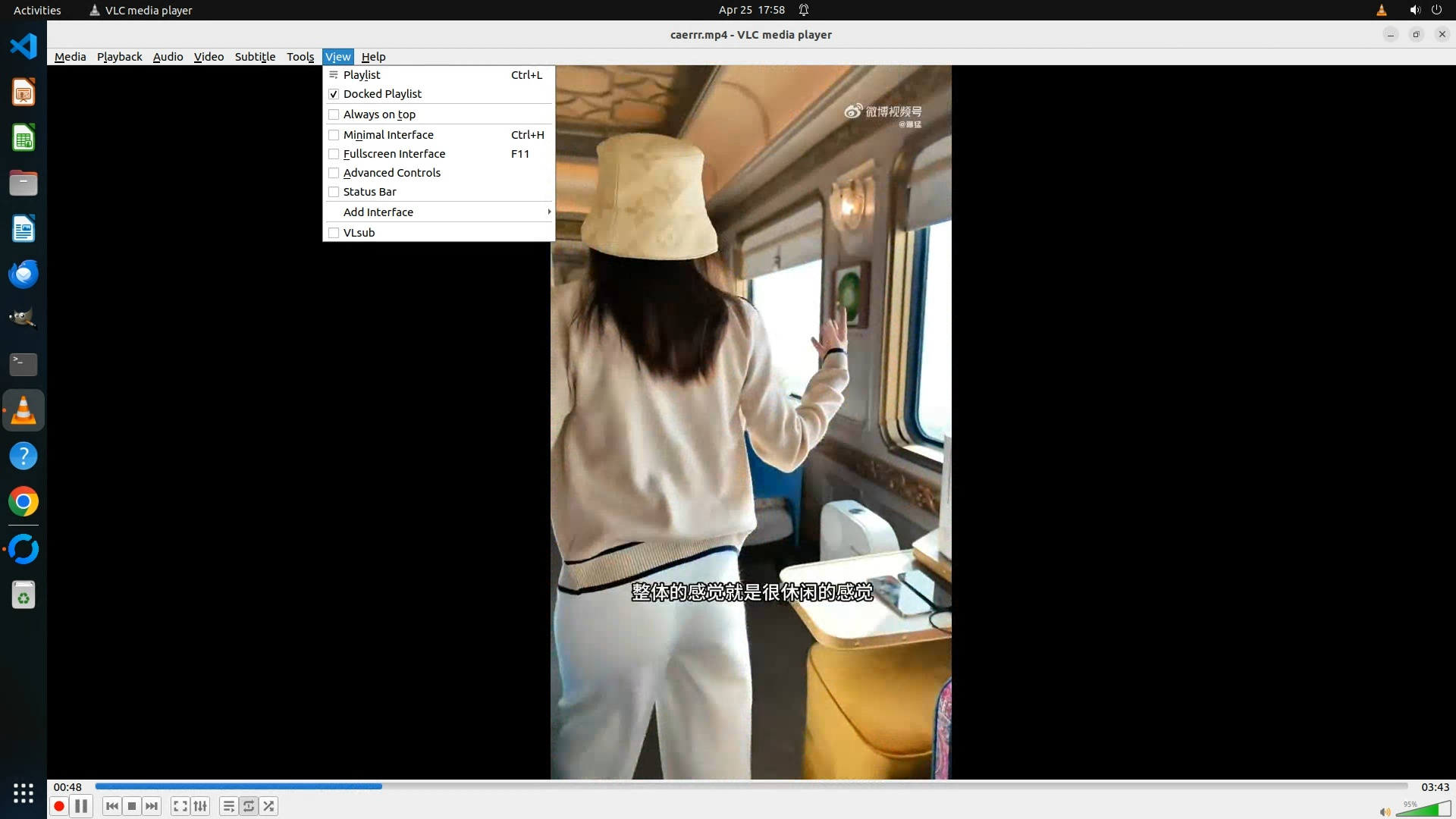
Task: Skip to previous media track
Action: click(112, 806)
